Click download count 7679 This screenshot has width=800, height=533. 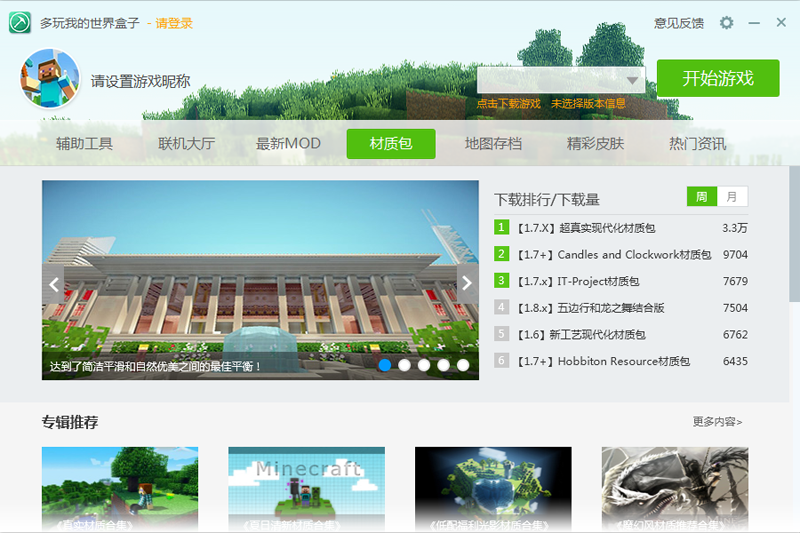click(x=735, y=281)
